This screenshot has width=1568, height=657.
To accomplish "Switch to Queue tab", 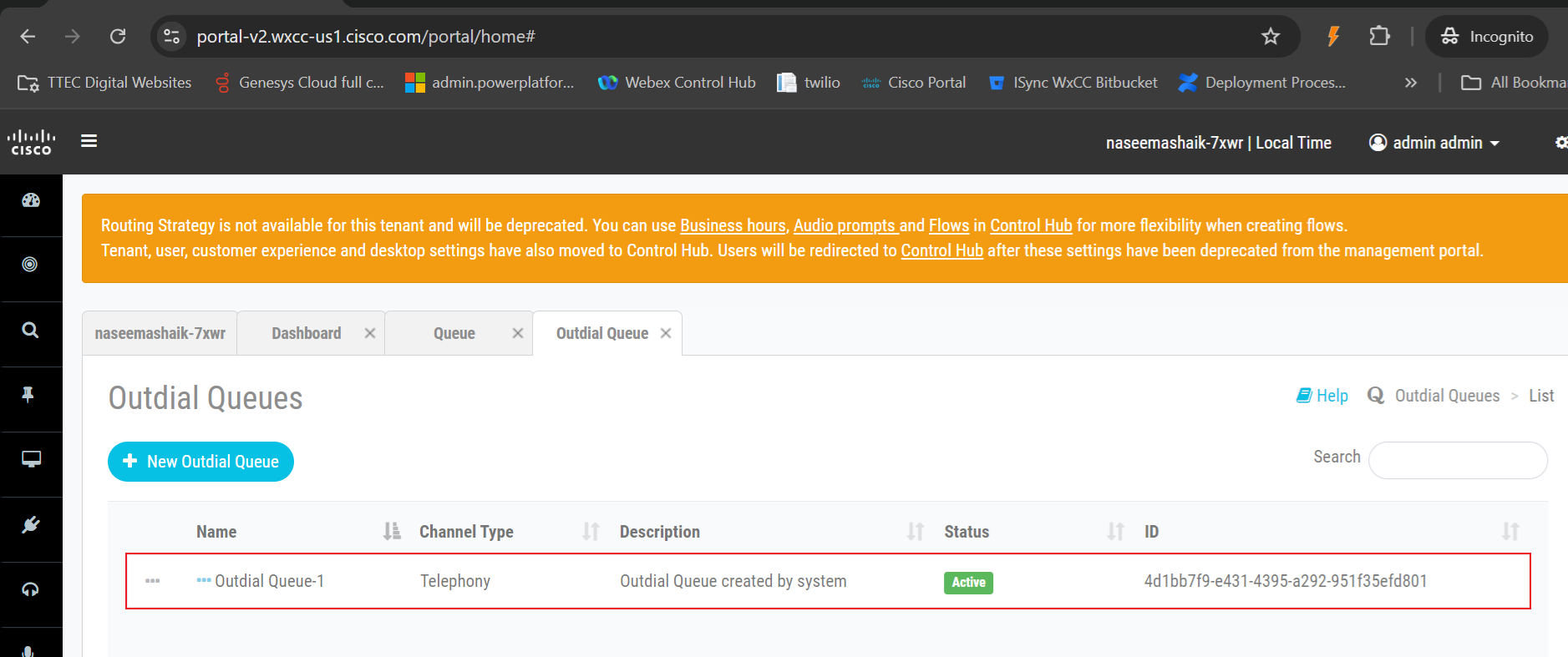I will tap(454, 333).
